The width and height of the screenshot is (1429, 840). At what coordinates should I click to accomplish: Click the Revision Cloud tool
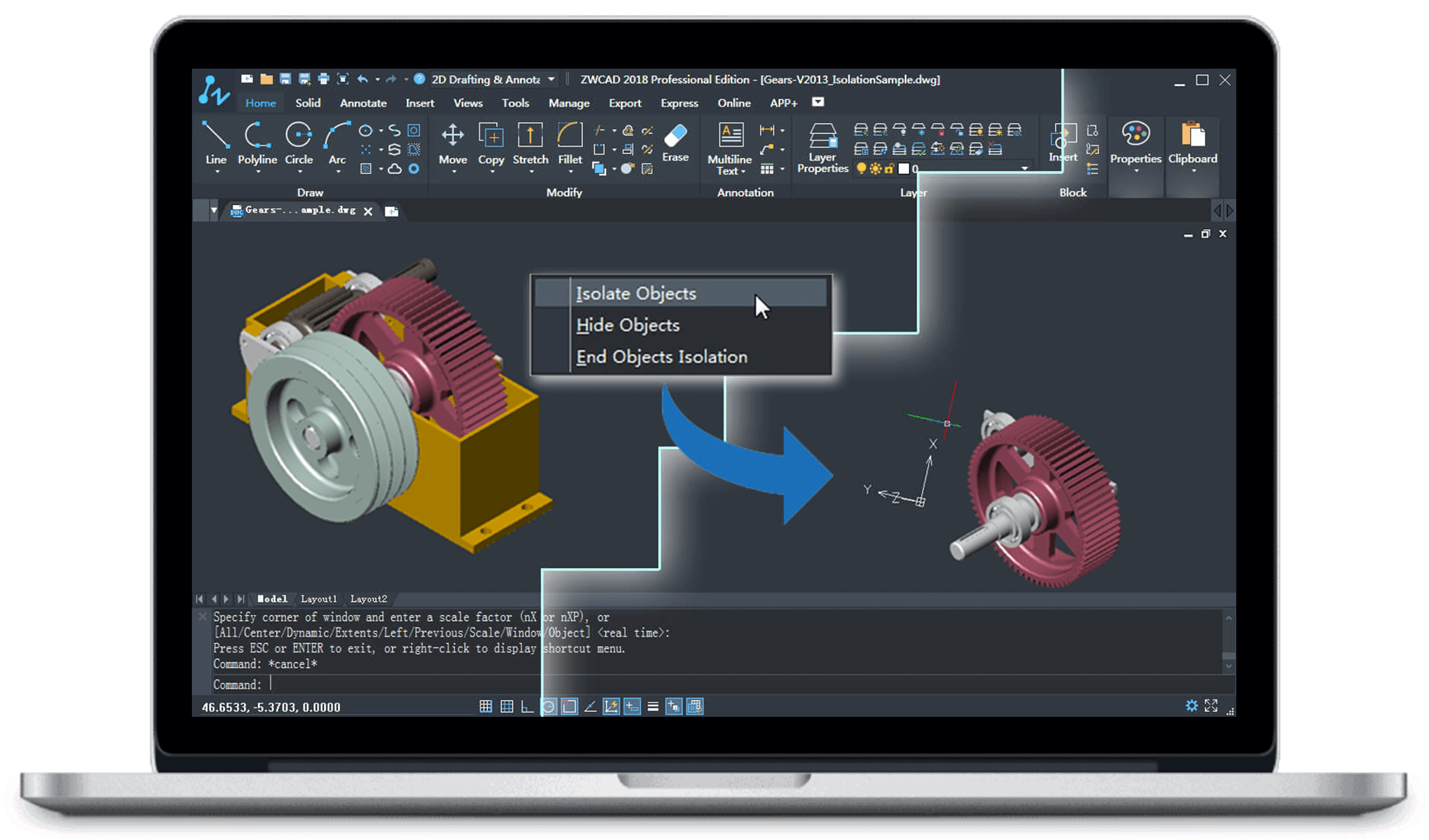coord(394,169)
